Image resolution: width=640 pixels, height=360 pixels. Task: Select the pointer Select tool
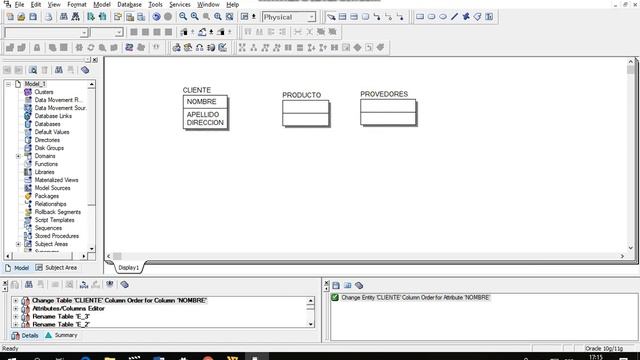pyautogui.click(x=331, y=17)
